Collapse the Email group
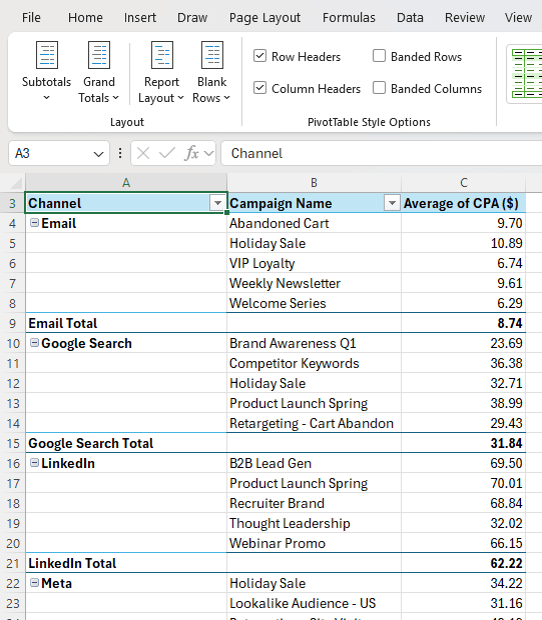The width and height of the screenshot is (542, 620). 35,223
